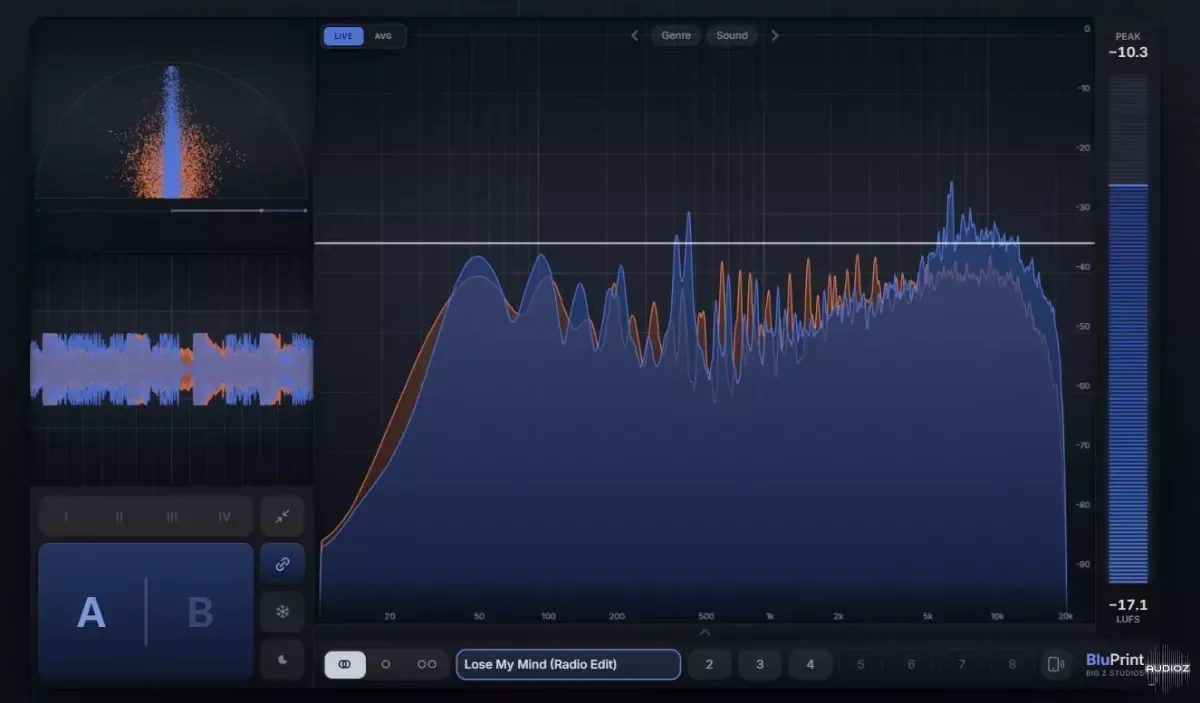Select reference slot 5

(x=861, y=664)
